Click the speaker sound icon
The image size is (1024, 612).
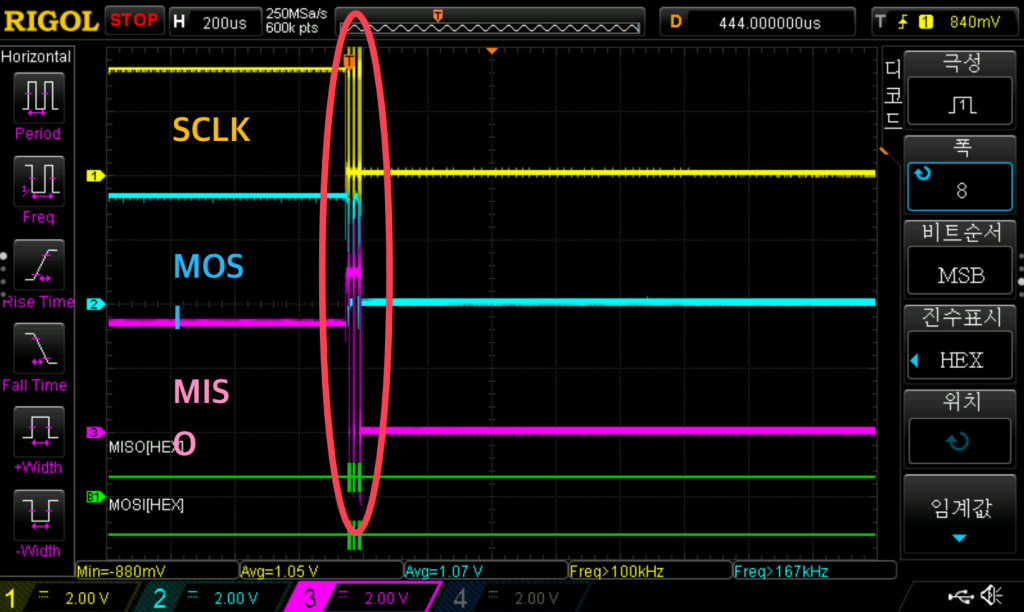pos(991,595)
